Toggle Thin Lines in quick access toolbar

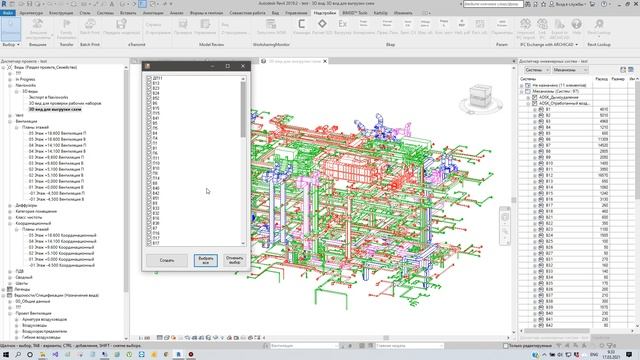coord(142,4)
